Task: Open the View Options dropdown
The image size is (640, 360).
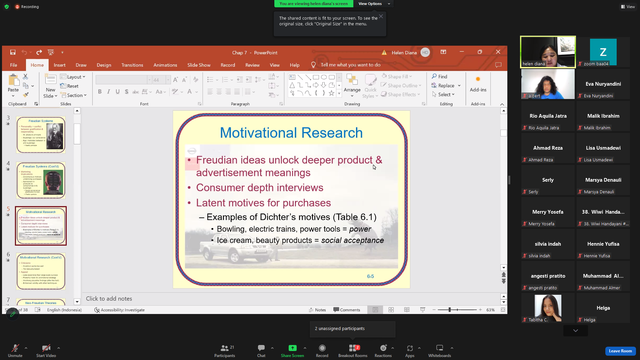Action: 373,4
